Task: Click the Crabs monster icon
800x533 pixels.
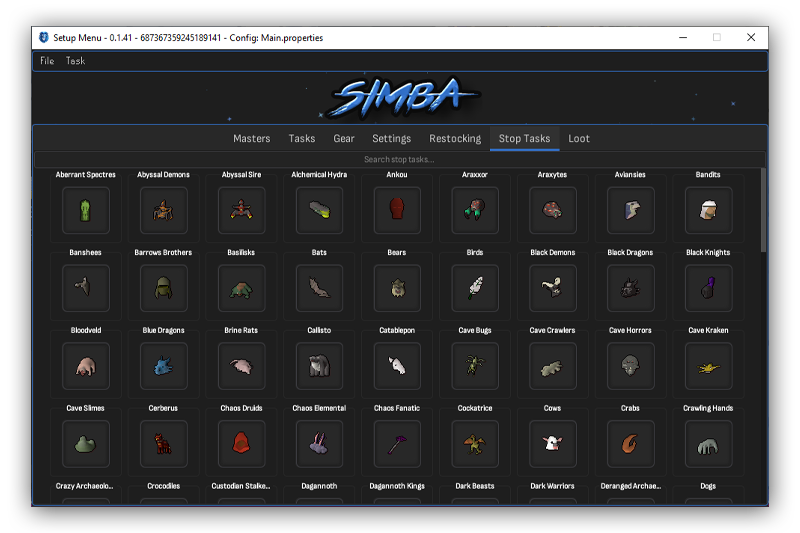Action: tap(630, 444)
